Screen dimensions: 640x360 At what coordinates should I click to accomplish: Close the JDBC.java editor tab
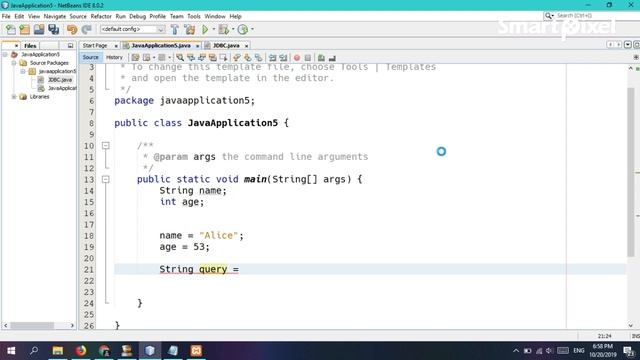click(246, 46)
